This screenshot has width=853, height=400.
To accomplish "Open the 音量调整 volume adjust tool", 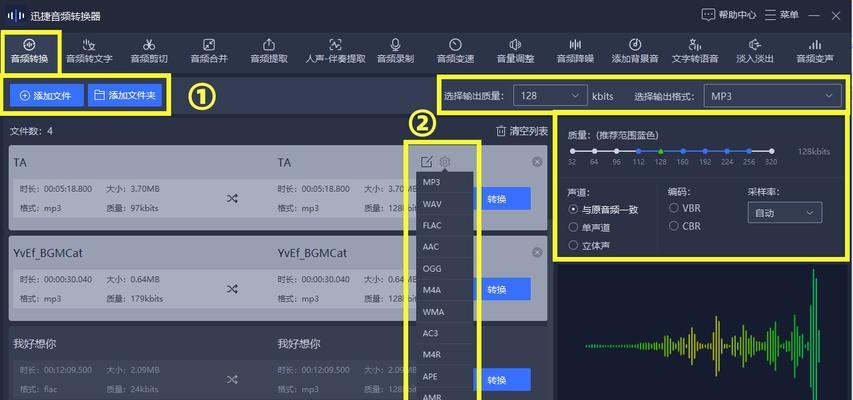I will pos(515,51).
